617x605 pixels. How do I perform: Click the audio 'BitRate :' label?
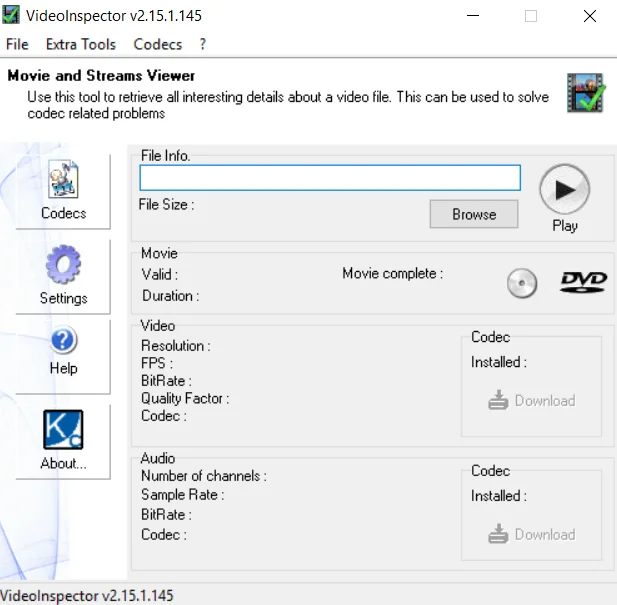click(166, 515)
